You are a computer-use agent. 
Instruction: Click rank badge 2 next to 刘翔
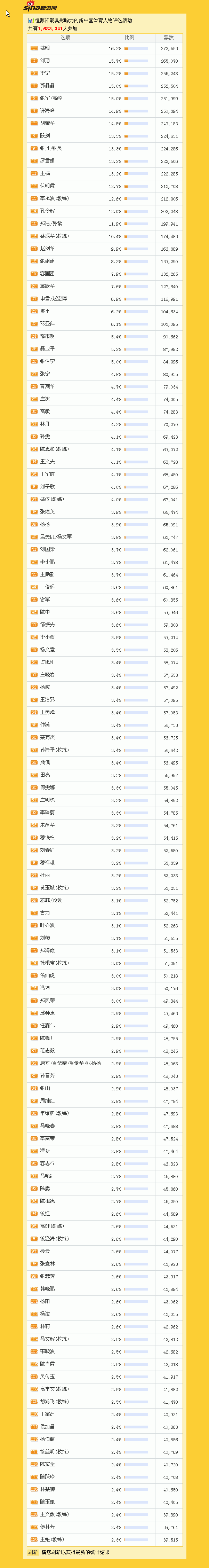[34, 61]
